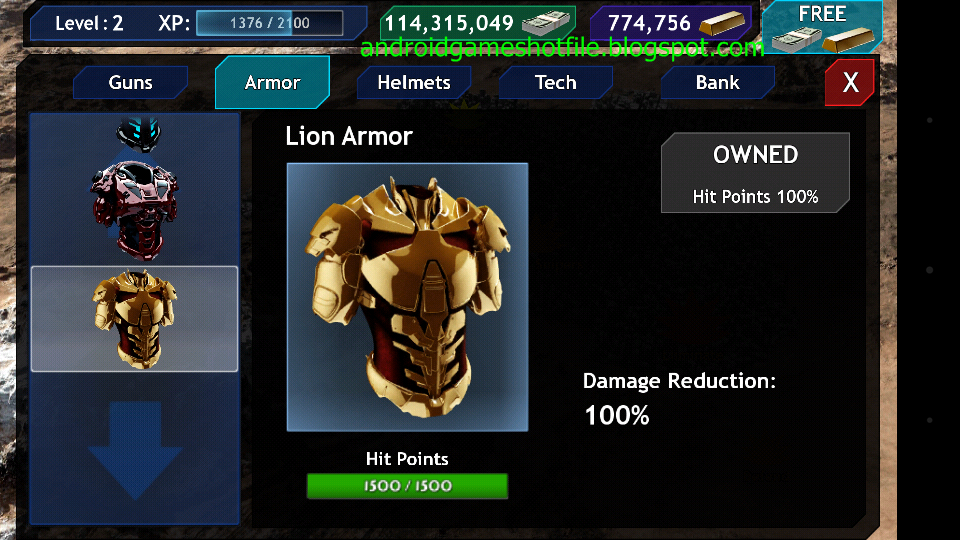Image resolution: width=960 pixels, height=540 pixels.
Task: Select the Armor tab
Action: coord(272,83)
